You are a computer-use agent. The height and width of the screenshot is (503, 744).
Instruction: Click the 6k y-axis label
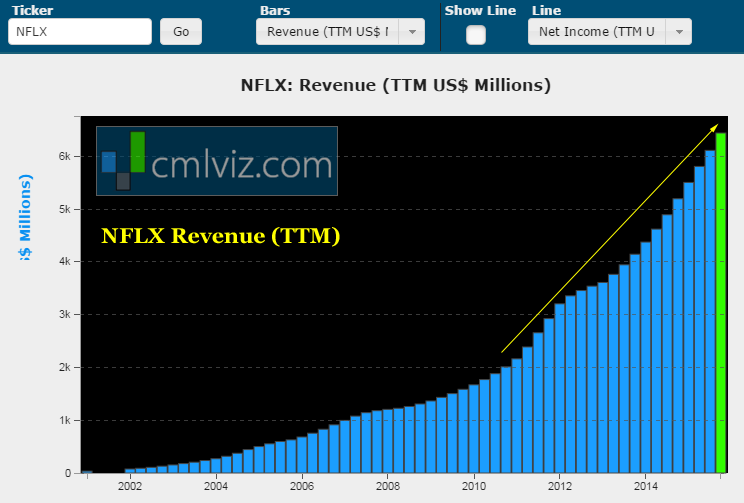[x=65, y=156]
